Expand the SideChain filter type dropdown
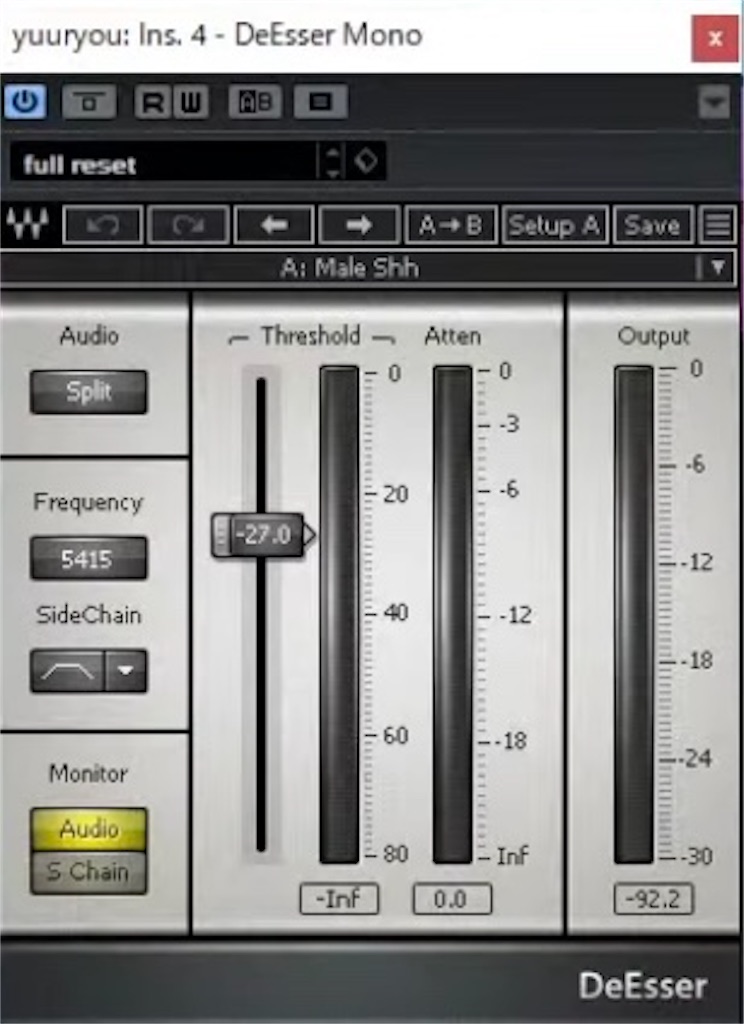 125,671
